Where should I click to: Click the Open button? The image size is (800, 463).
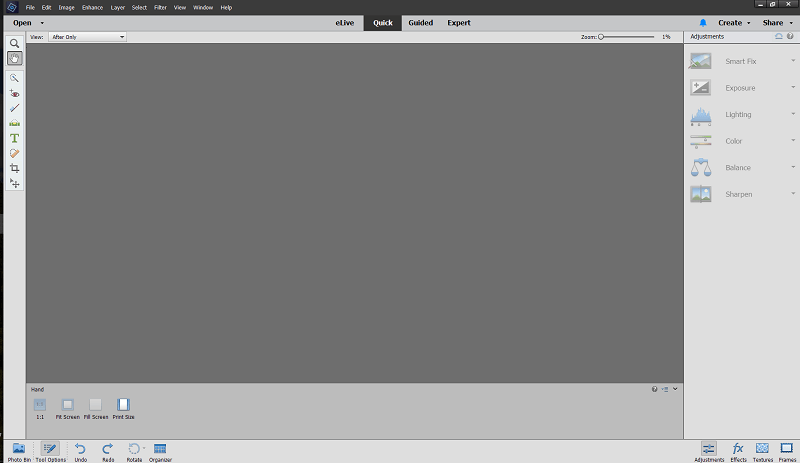click(22, 23)
